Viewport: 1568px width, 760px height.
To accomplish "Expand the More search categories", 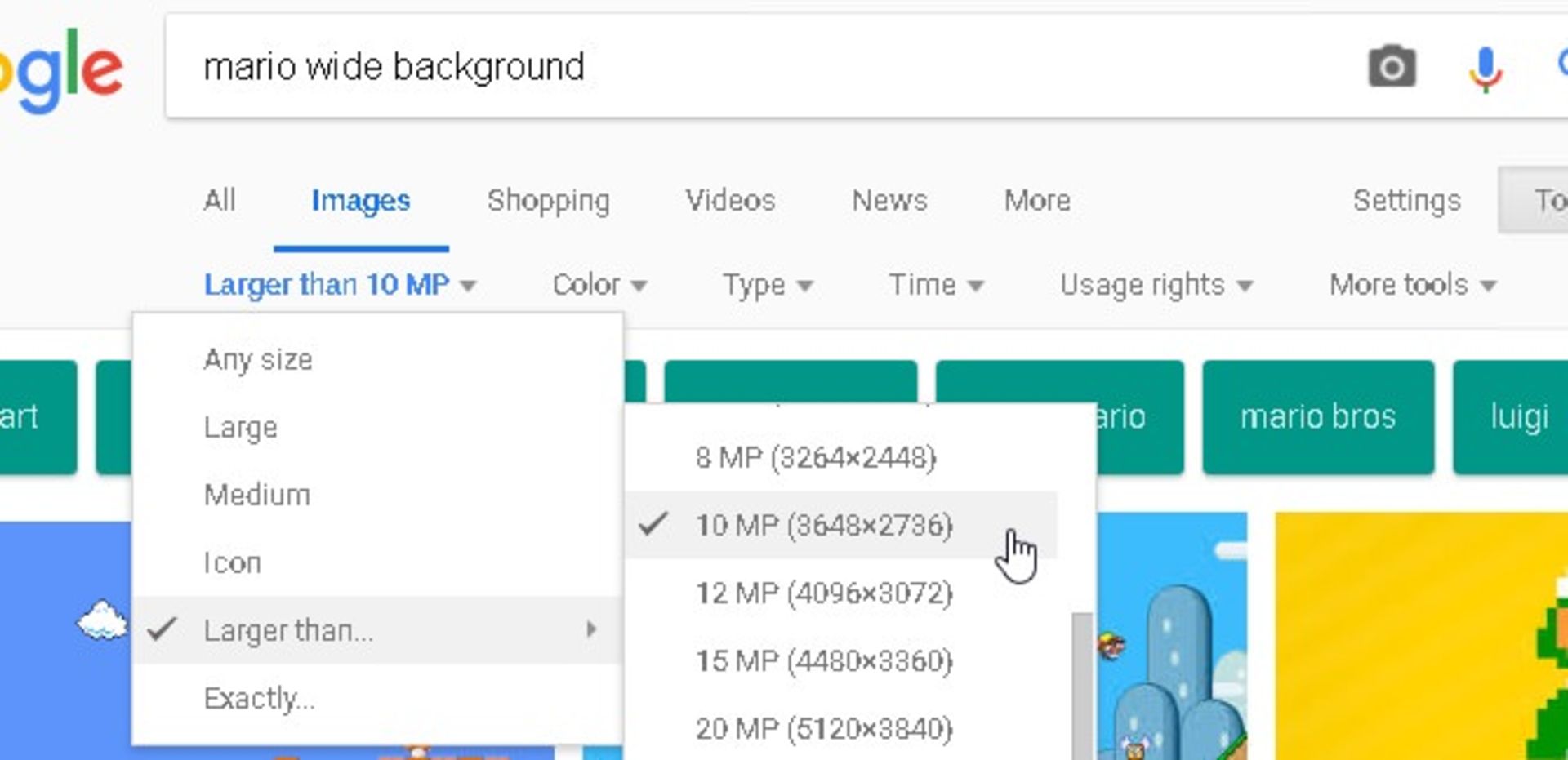I will (x=1037, y=201).
